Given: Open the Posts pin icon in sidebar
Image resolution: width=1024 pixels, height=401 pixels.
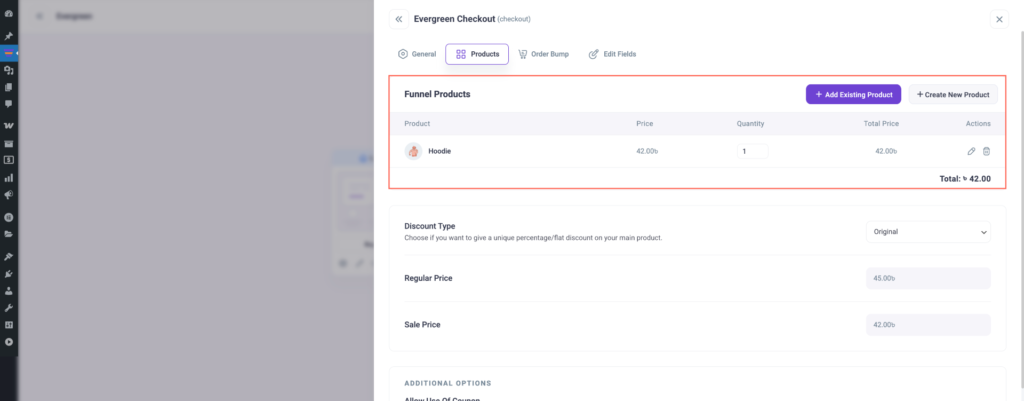Looking at the screenshot, I should click(8, 36).
